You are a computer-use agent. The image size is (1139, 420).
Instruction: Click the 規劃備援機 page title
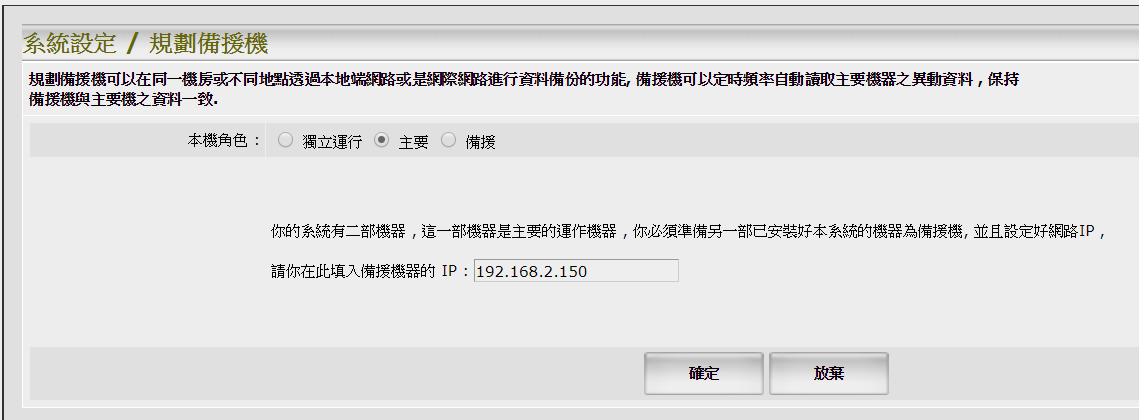click(208, 44)
